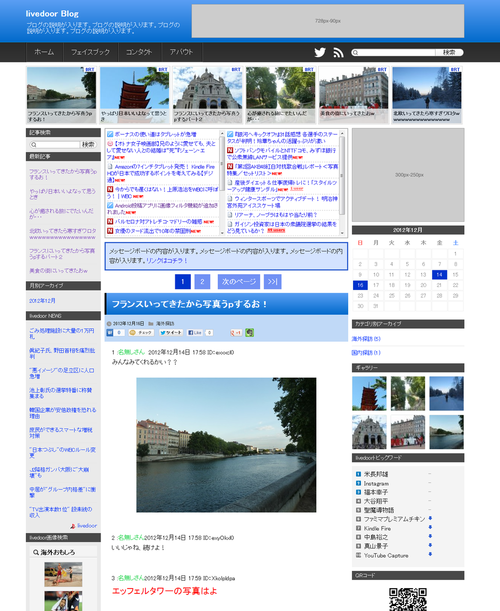Click the blue arrow beside YouTube Capture hot word
Screen dimensions: 500x611
coord(430,554)
